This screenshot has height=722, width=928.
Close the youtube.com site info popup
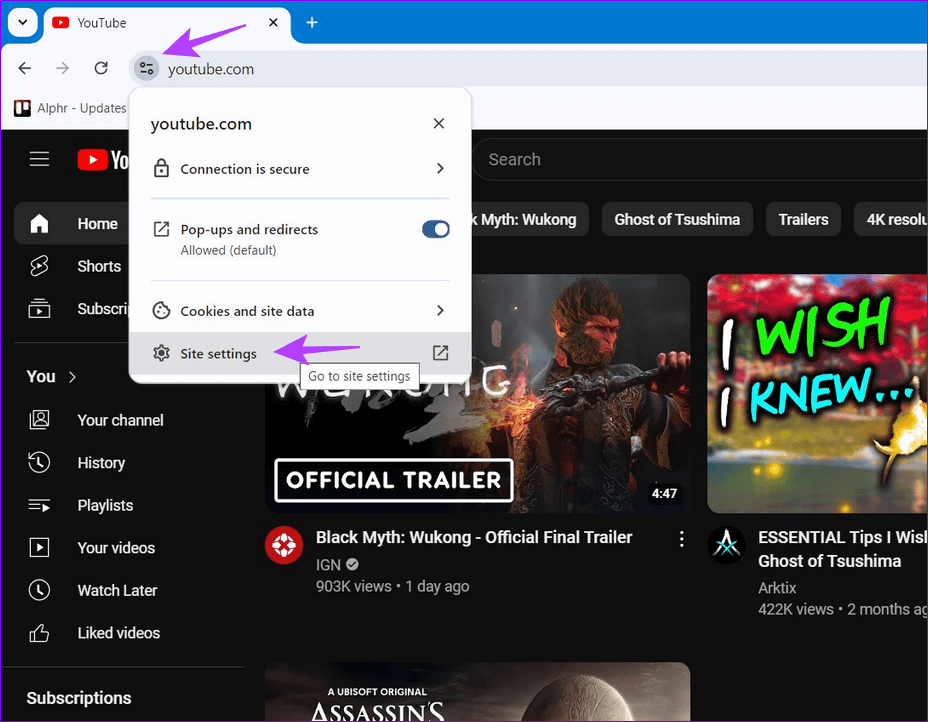(x=439, y=124)
